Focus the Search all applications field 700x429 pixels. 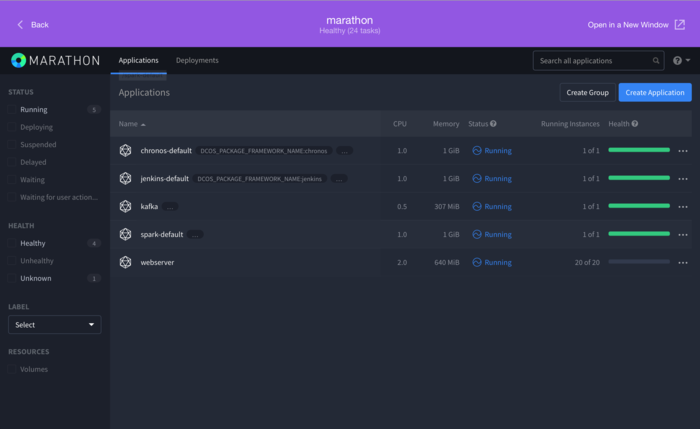click(x=598, y=61)
